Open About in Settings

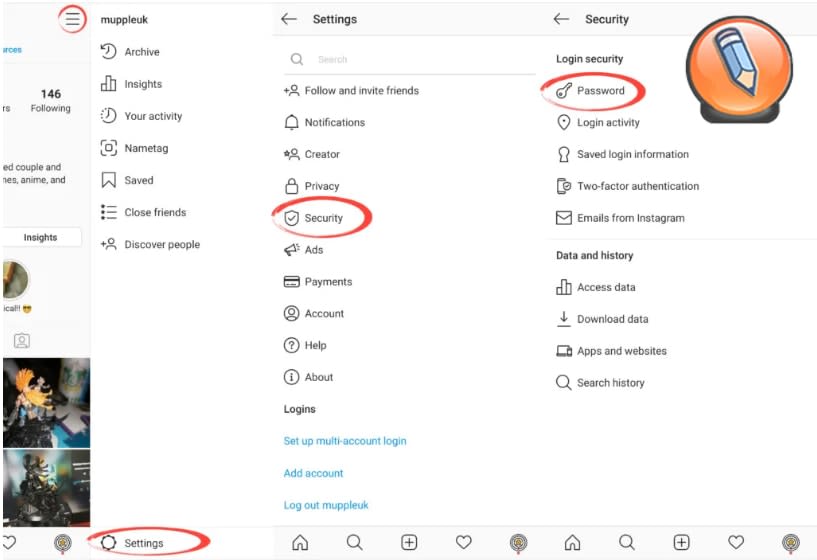coord(308,377)
